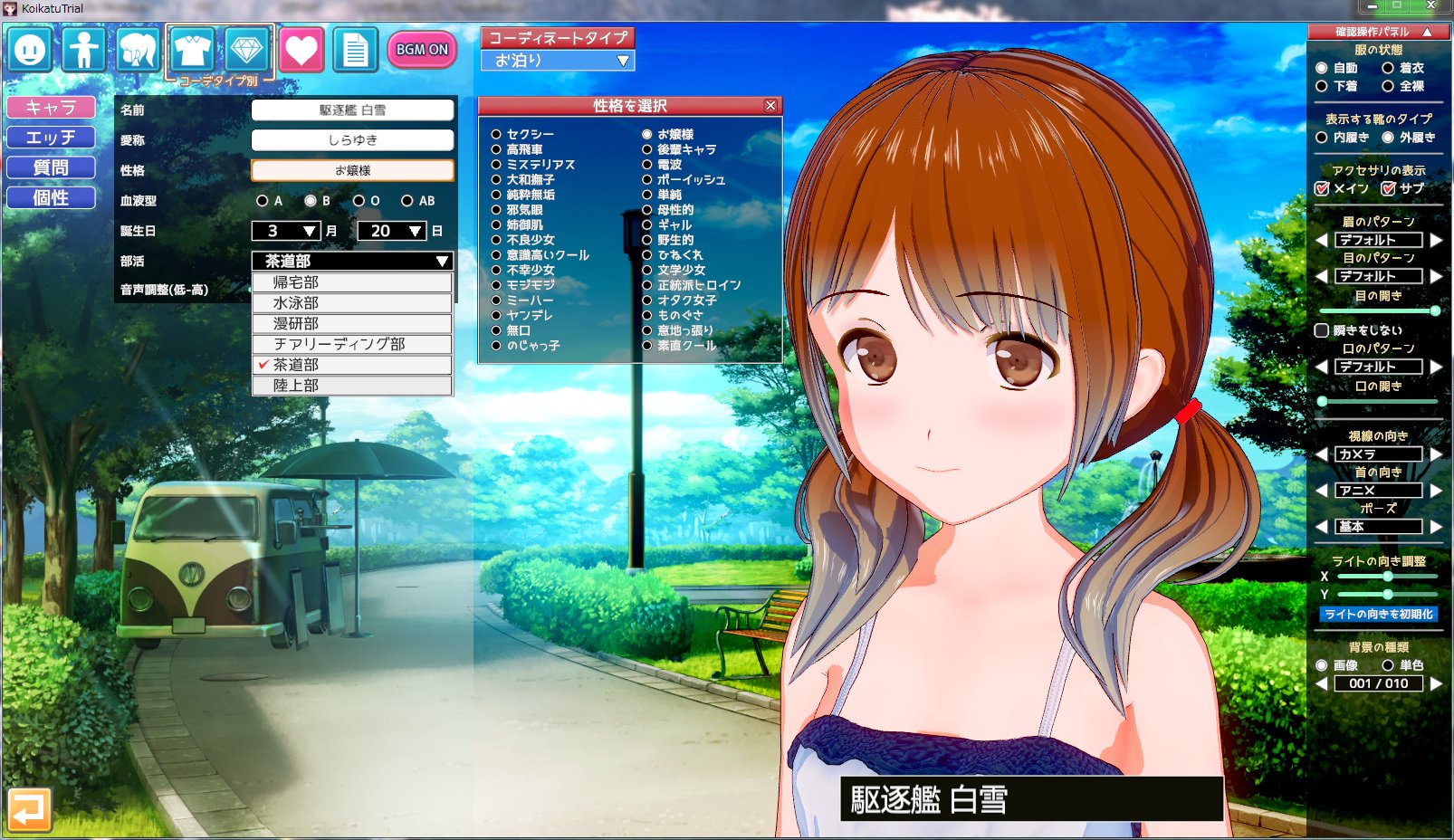1454x840 pixels.
Task: Select blood type AB radio button
Action: coord(407,200)
